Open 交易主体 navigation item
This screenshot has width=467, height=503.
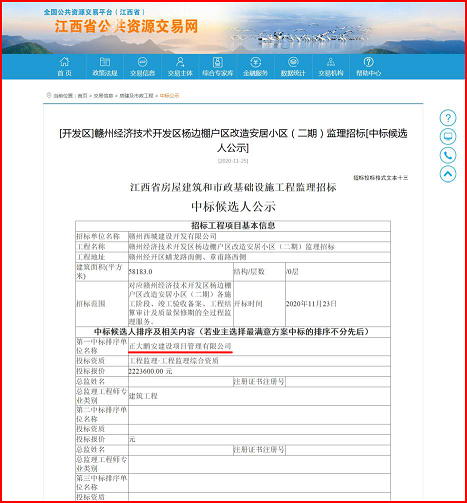[180, 67]
